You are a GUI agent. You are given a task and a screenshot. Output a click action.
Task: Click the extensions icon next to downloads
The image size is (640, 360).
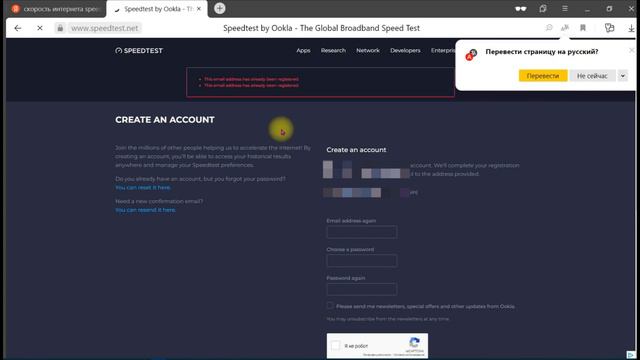coord(609,28)
